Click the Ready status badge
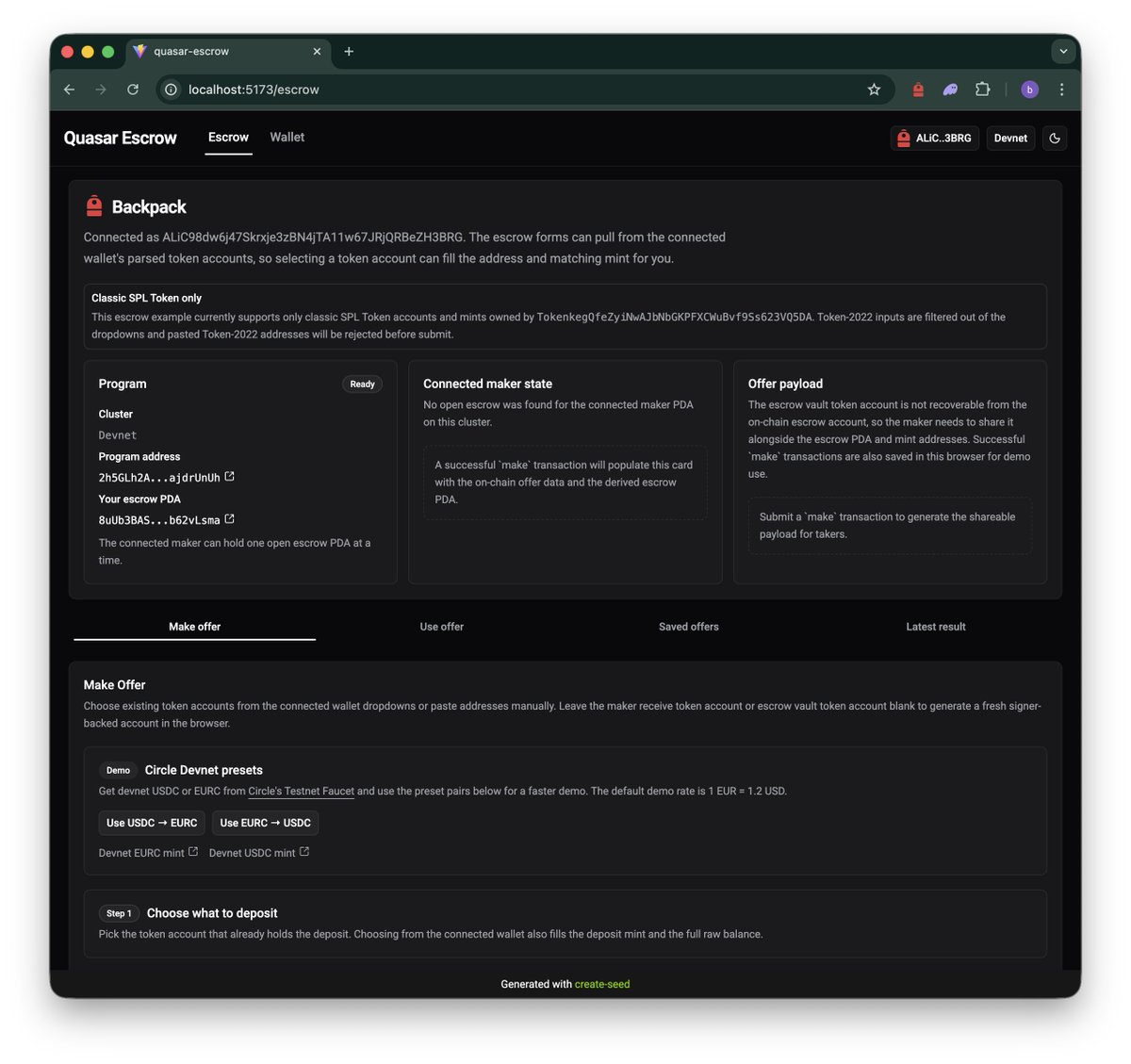Image resolution: width=1131 pixels, height=1064 pixels. (x=362, y=385)
